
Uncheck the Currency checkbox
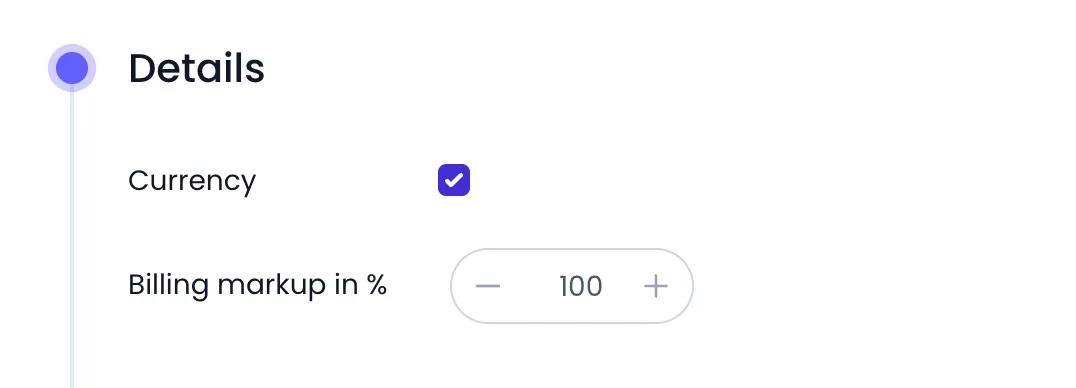click(x=454, y=180)
